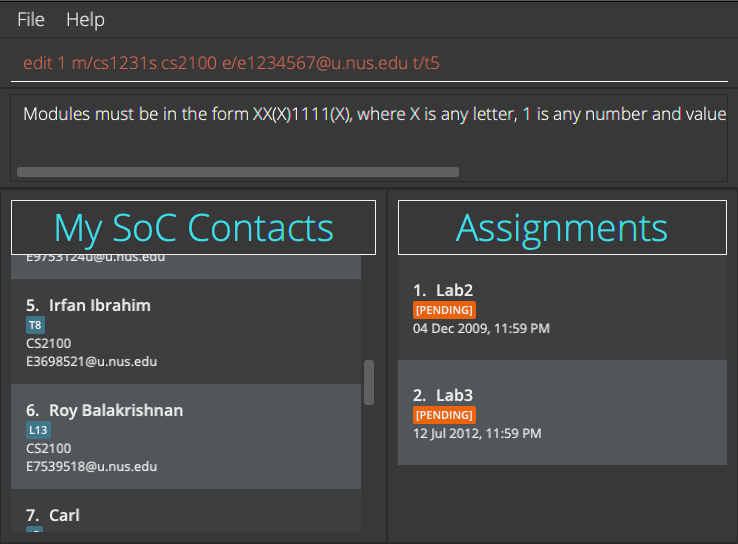Click the L13 tag on Roy Balakrishnan
This screenshot has width=738, height=544.
[x=38, y=430]
